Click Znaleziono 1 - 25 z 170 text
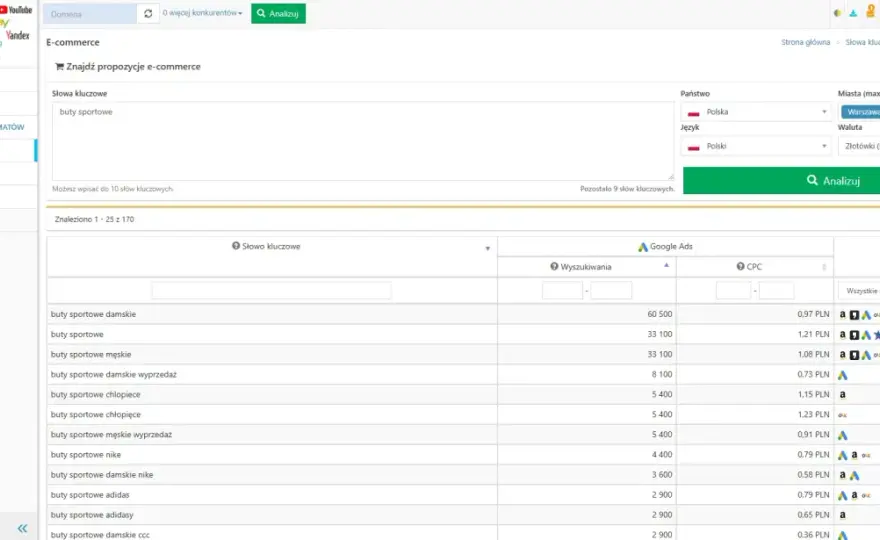Image resolution: width=880 pixels, height=540 pixels. click(94, 219)
